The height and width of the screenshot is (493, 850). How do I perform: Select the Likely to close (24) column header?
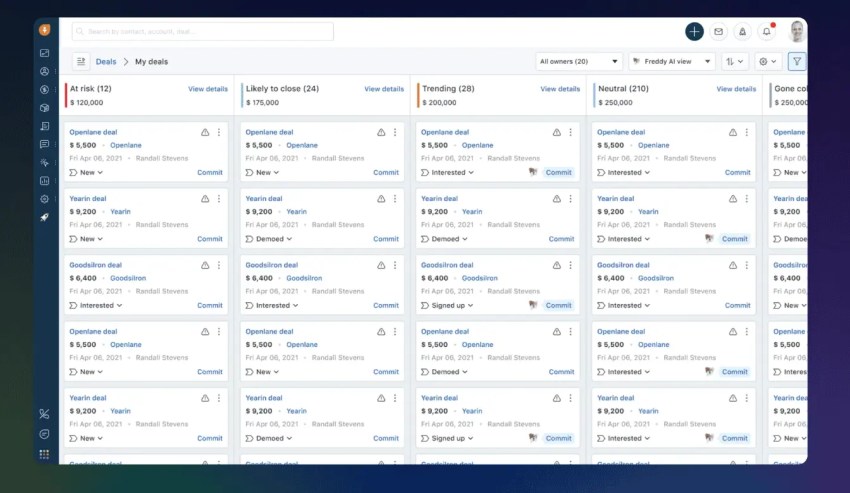282,88
